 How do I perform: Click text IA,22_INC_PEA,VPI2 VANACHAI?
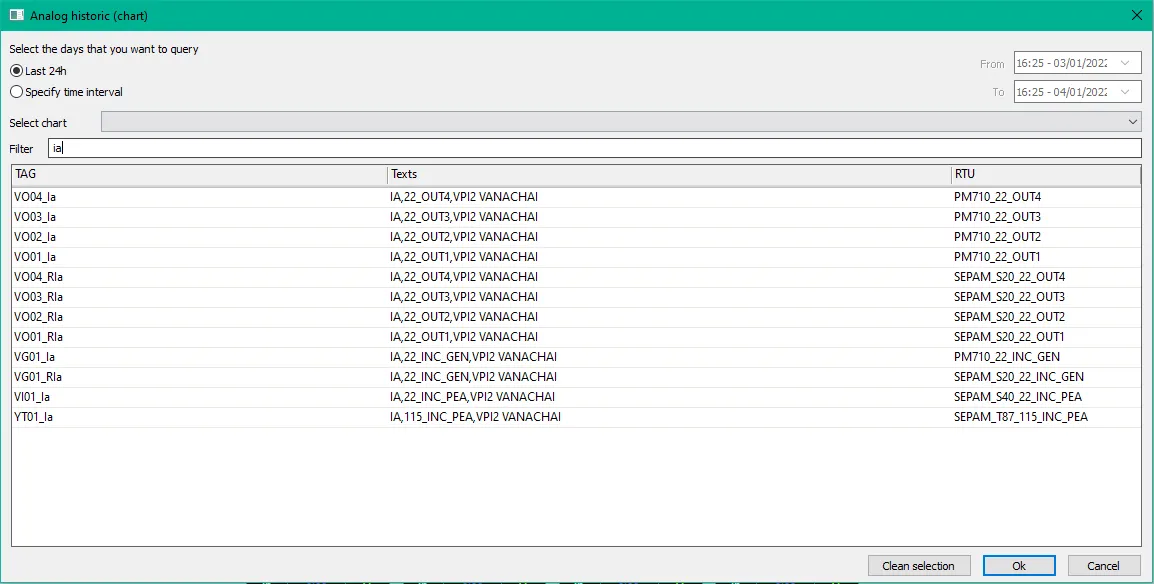click(x=472, y=396)
